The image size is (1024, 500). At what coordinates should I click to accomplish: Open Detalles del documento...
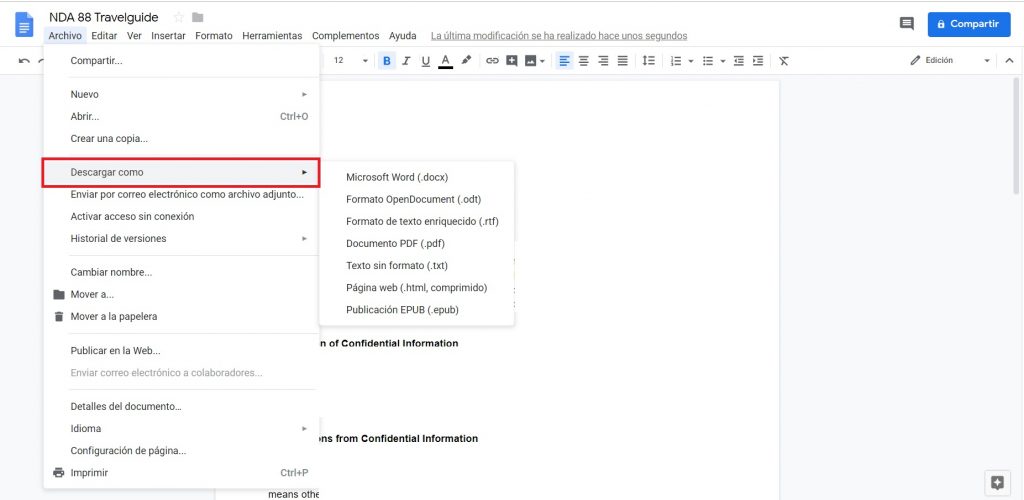point(182,406)
